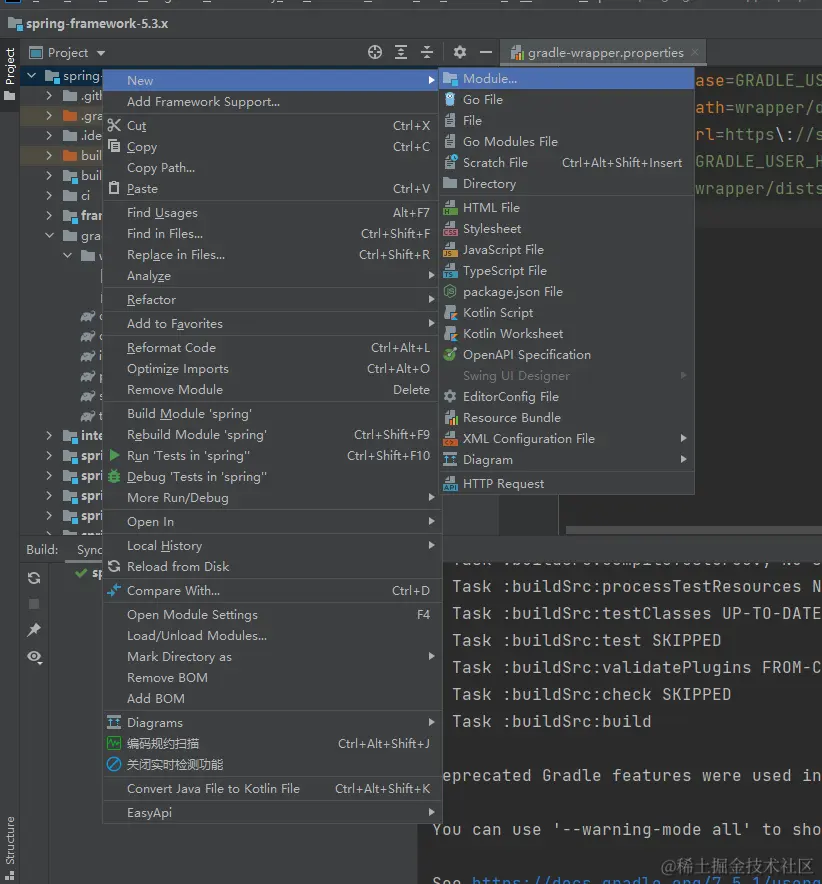Choose Find in Files...
The image size is (822, 884).
point(272,233)
